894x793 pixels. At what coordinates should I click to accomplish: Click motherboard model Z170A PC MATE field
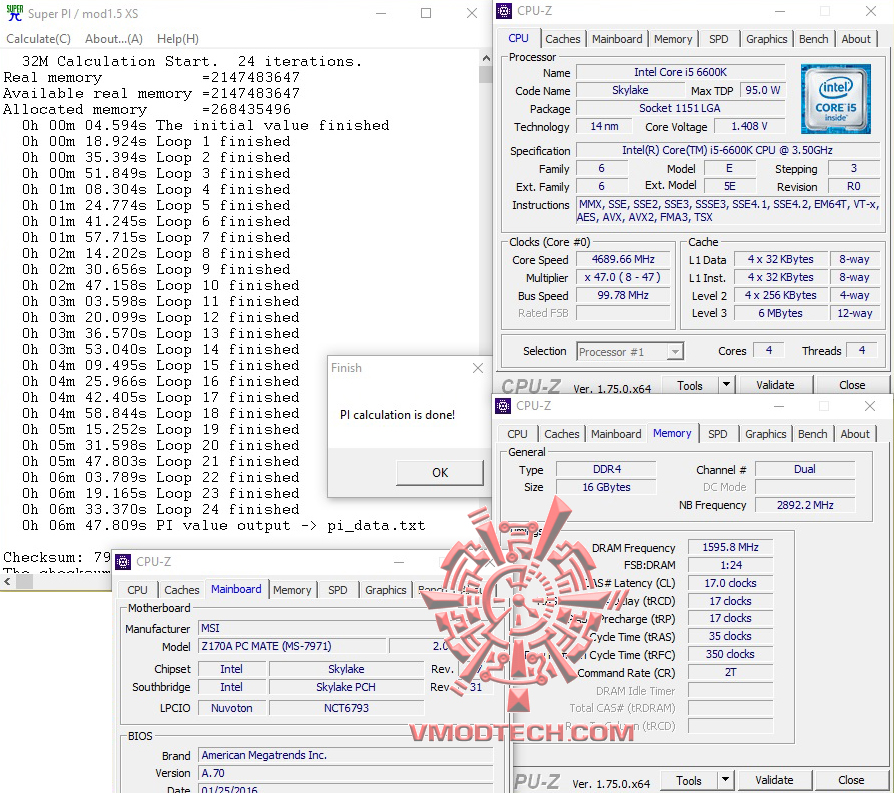point(292,646)
